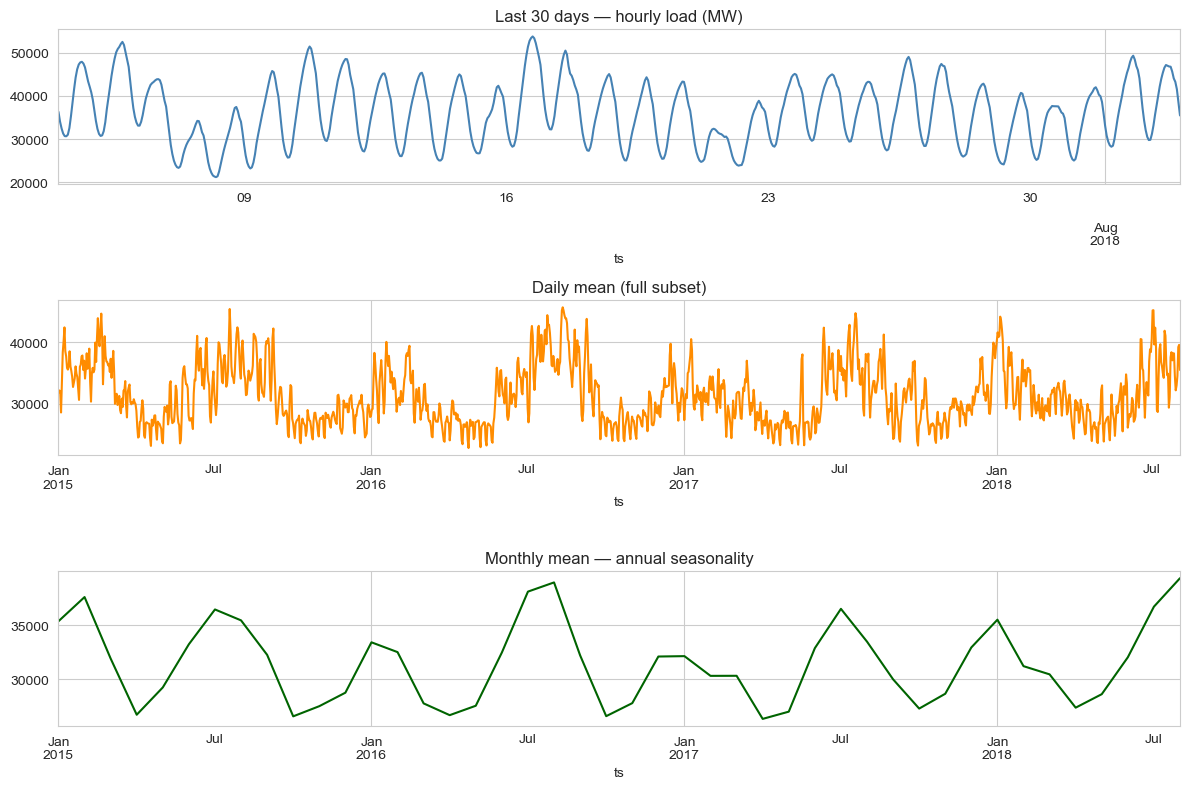
Task: Click the 'ts' label below the bottom chart
Action: click(x=620, y=773)
